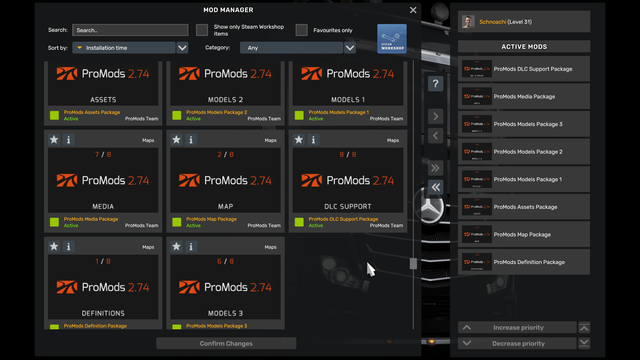The width and height of the screenshot is (640, 360).
Task: Show info for ProMods DLC Support Package
Action: 313,140
